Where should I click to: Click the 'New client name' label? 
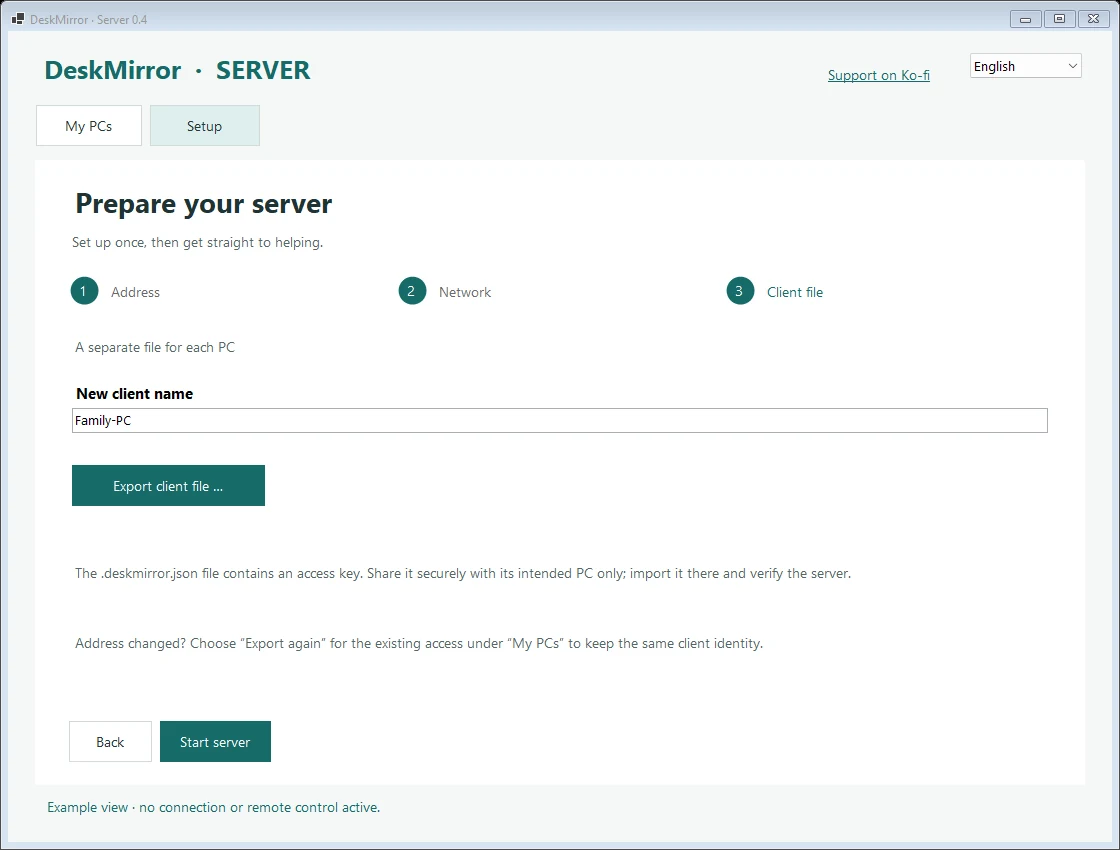point(134,394)
